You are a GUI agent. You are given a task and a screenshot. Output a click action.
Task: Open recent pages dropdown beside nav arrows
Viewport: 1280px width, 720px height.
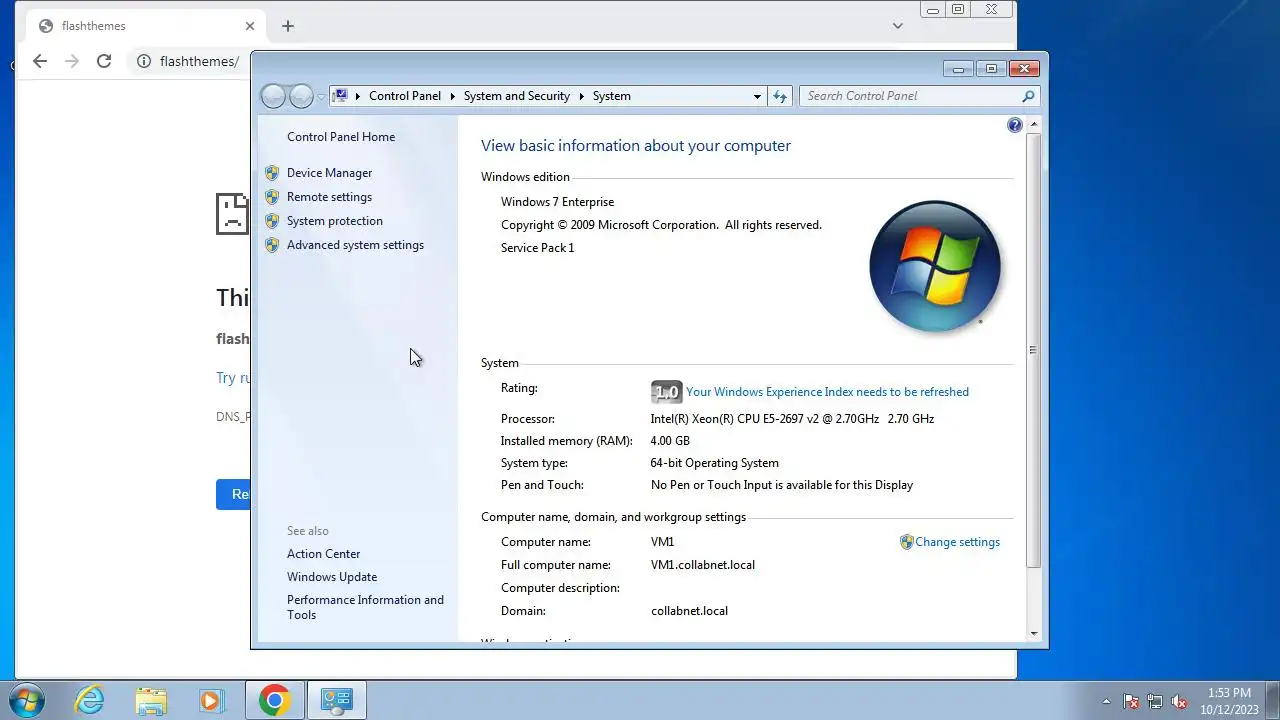(320, 97)
